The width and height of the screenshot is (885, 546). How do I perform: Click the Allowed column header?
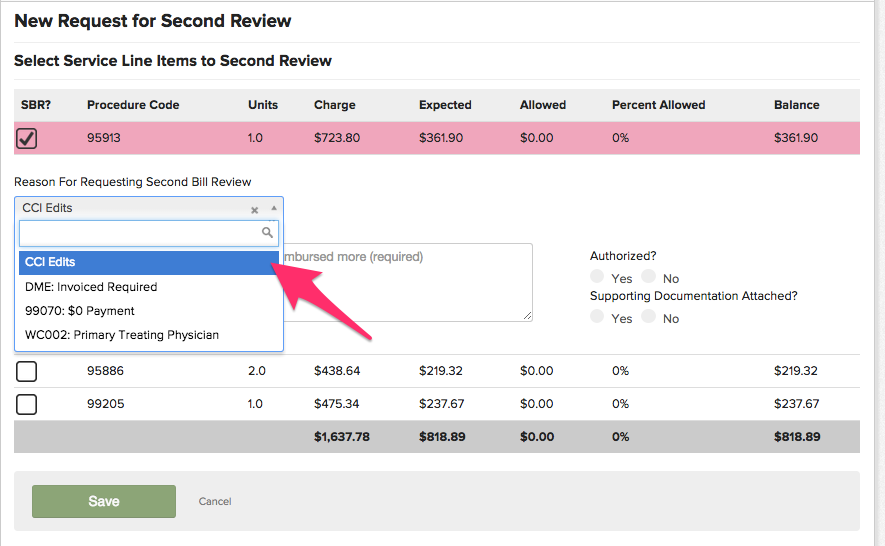point(543,105)
